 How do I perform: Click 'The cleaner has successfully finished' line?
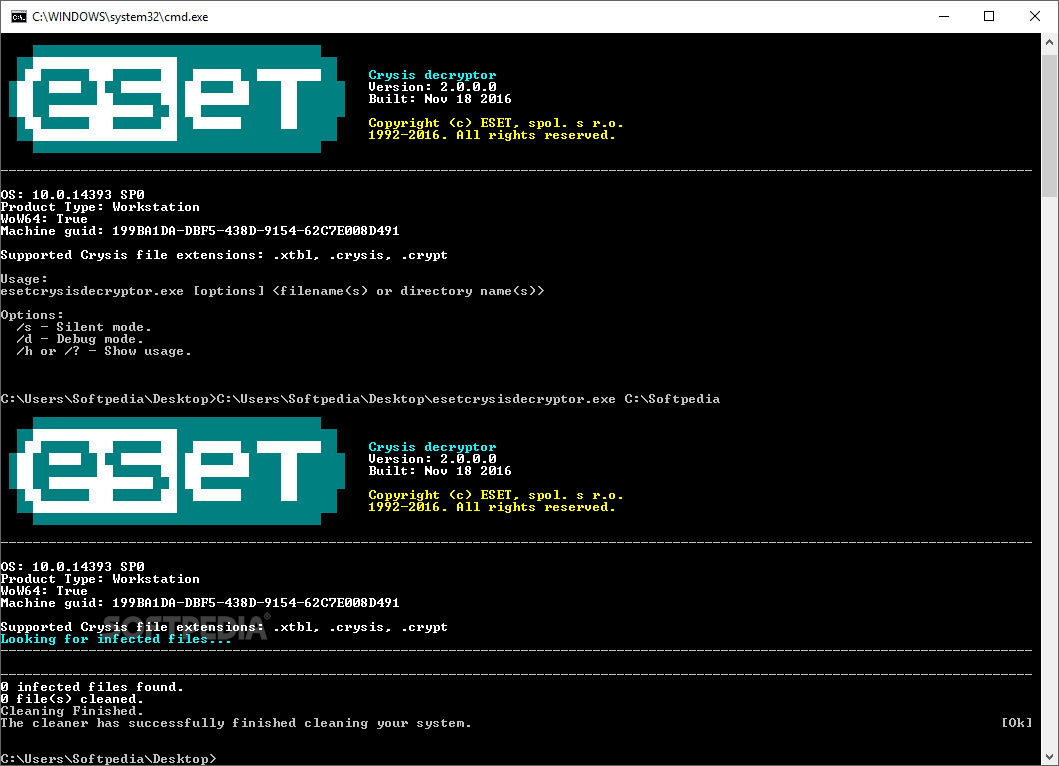point(236,723)
